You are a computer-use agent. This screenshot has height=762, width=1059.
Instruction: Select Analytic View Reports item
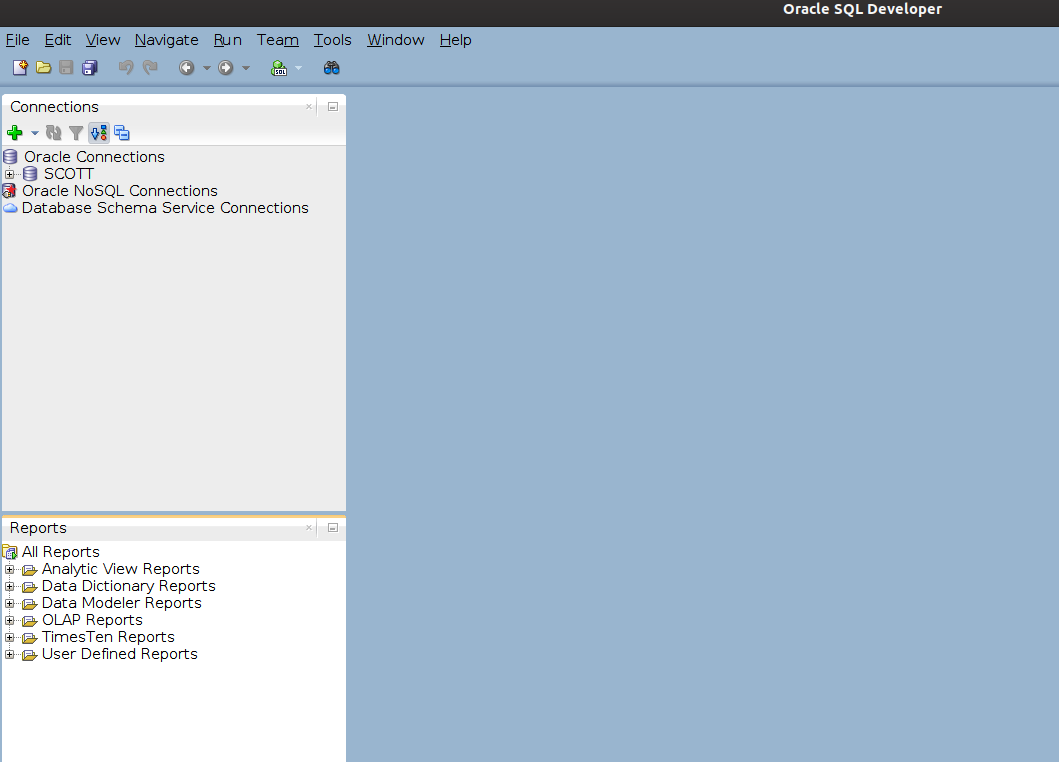(x=121, y=569)
